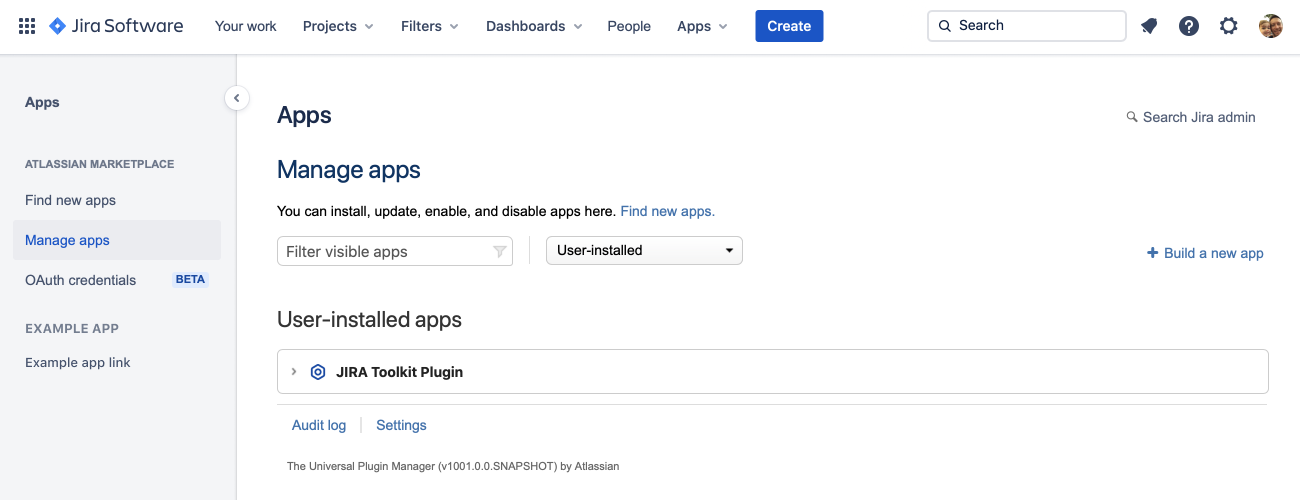Expand the JIRA Toolkit Plugin row
This screenshot has height=500, width=1300.
[x=294, y=372]
